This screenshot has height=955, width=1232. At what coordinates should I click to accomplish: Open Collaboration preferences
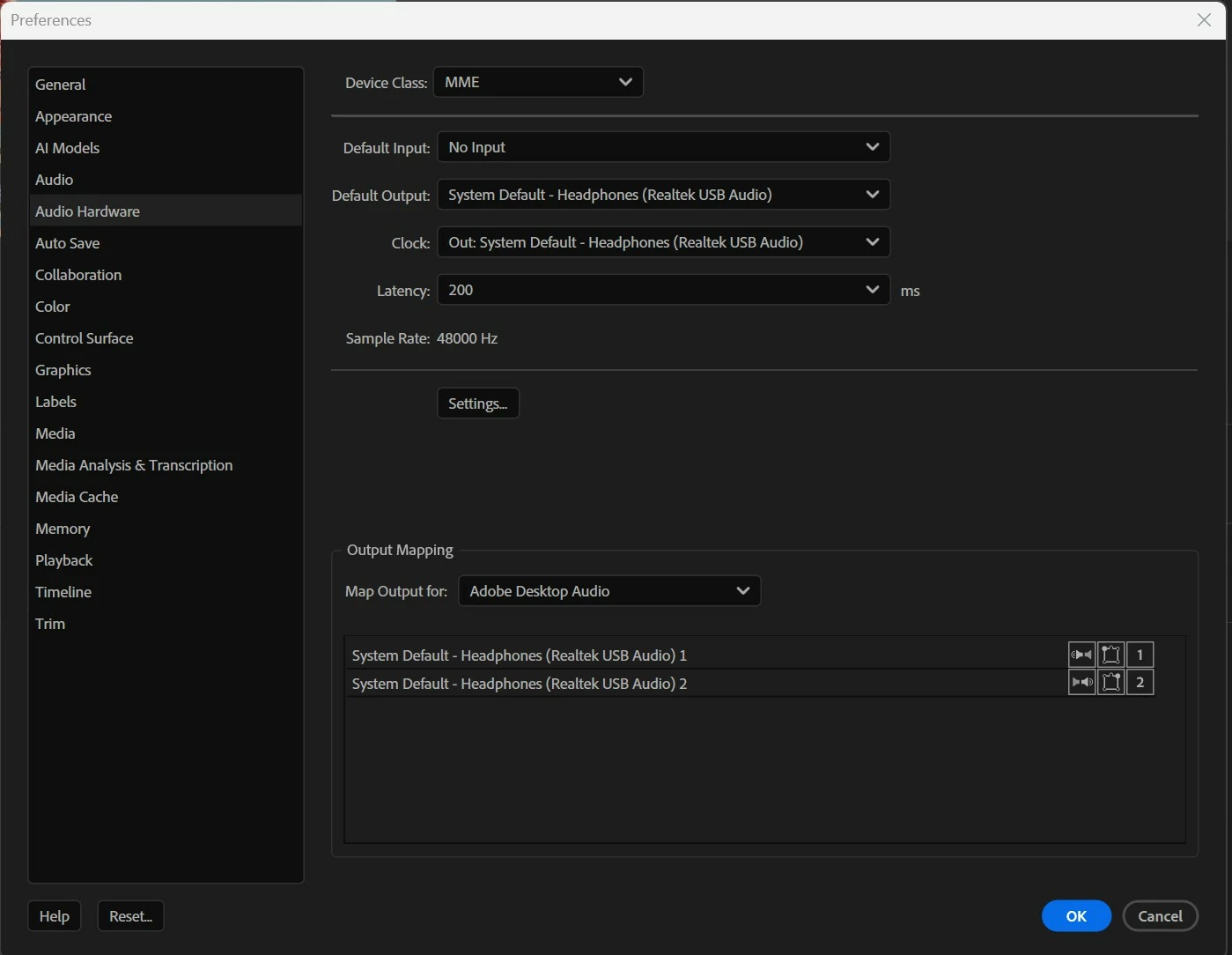pos(166,275)
